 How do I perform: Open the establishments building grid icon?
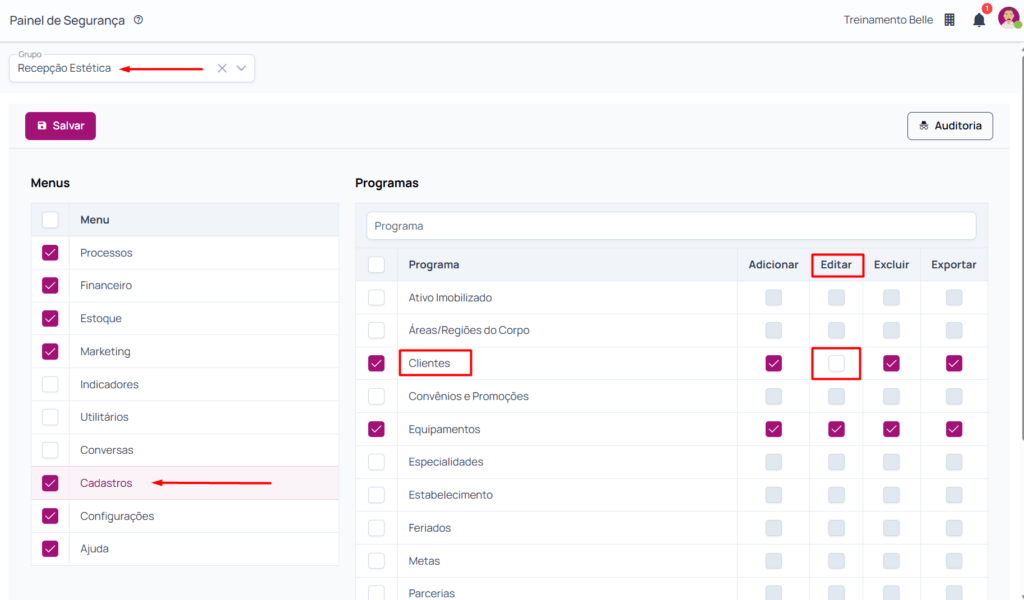949,20
